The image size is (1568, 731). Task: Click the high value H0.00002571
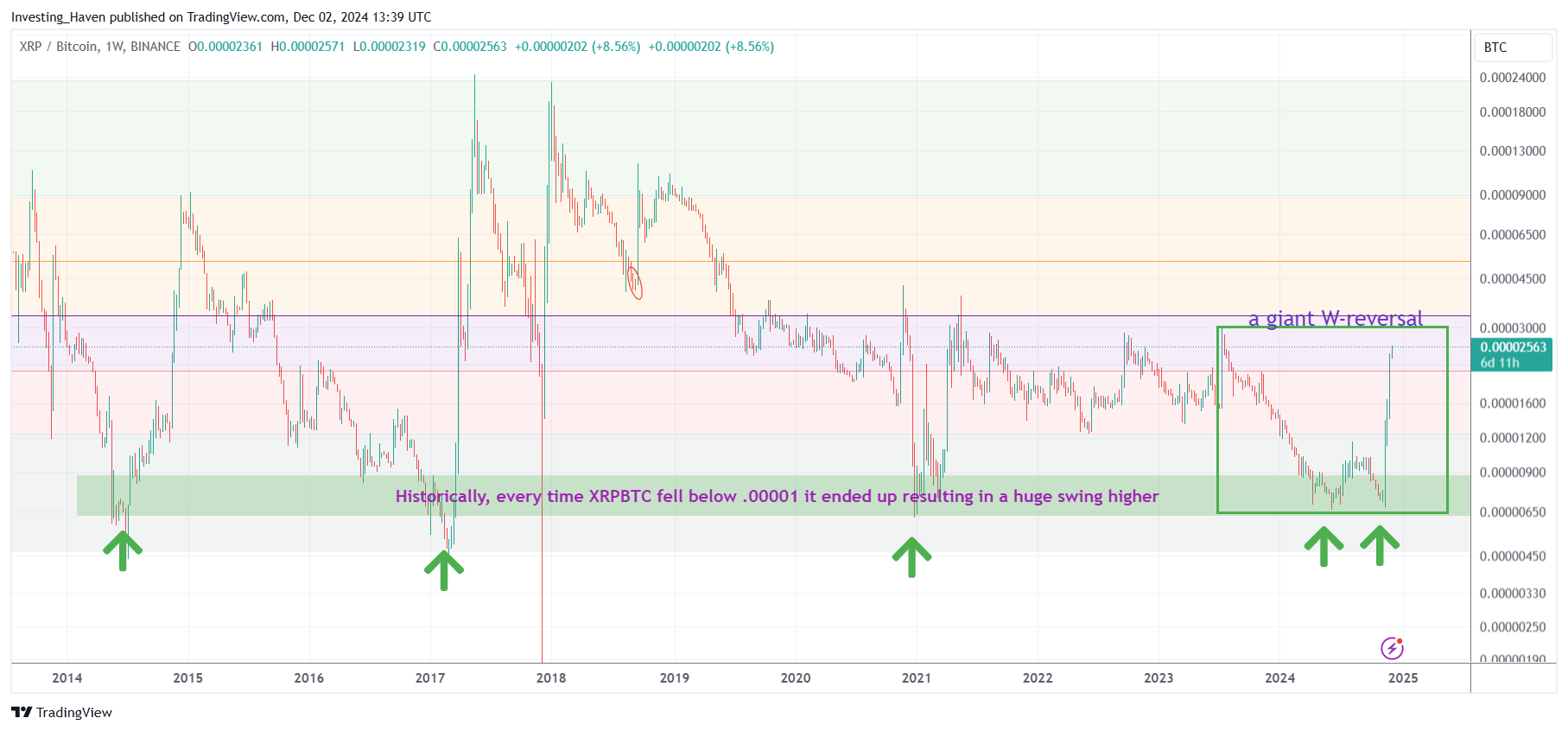tap(308, 47)
